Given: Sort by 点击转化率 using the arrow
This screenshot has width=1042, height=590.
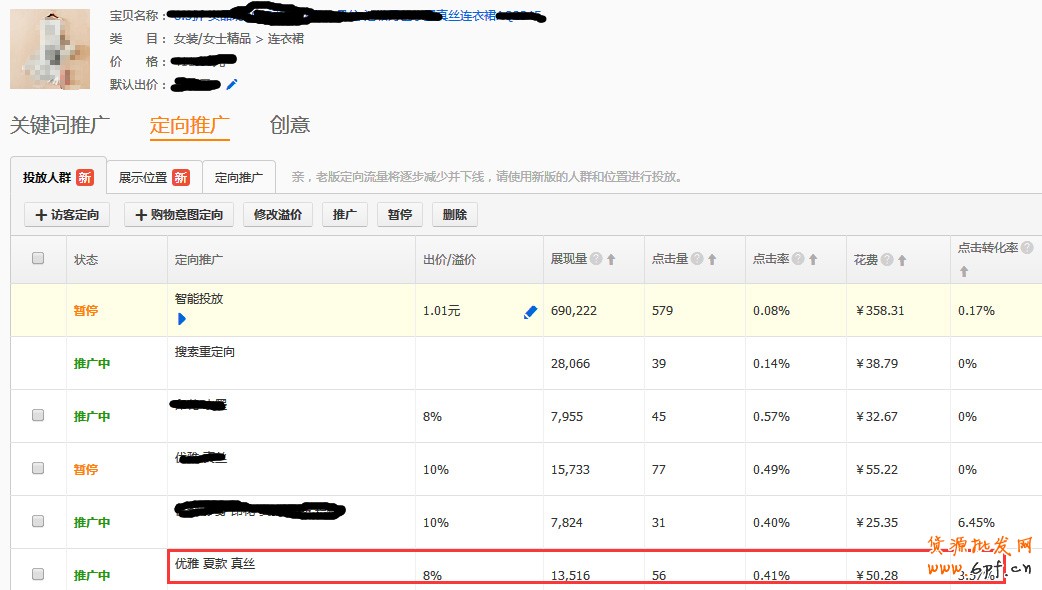Looking at the screenshot, I should pyautogui.click(x=964, y=271).
